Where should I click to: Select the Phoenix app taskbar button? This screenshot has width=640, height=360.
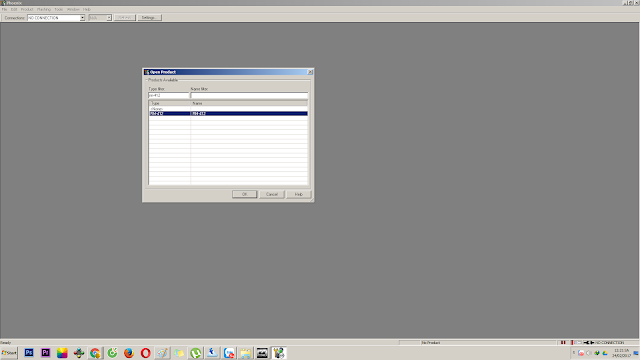[279, 353]
